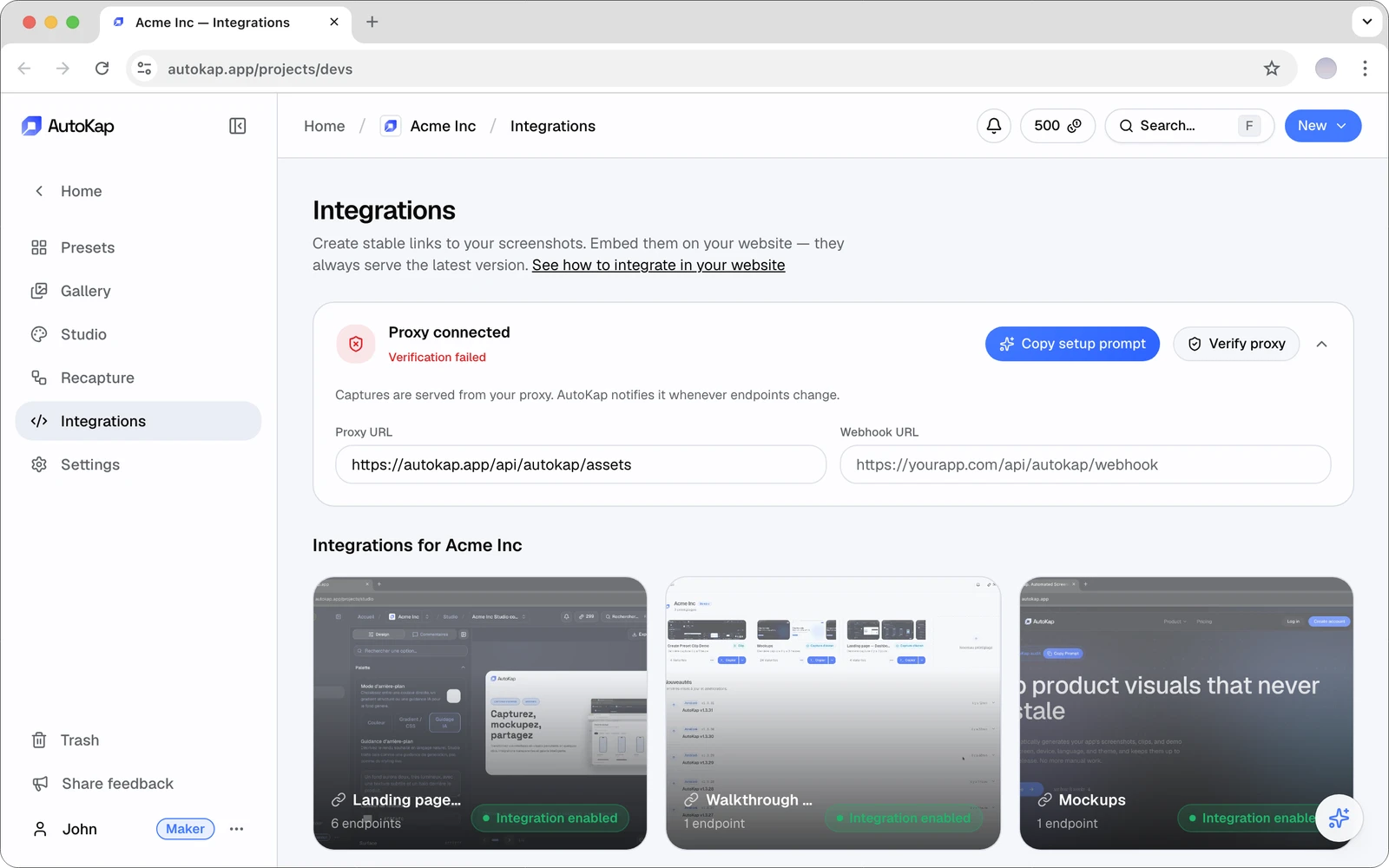Click link icon beside Walkthrough title
Screen dimensions: 1389x868
coord(691,799)
